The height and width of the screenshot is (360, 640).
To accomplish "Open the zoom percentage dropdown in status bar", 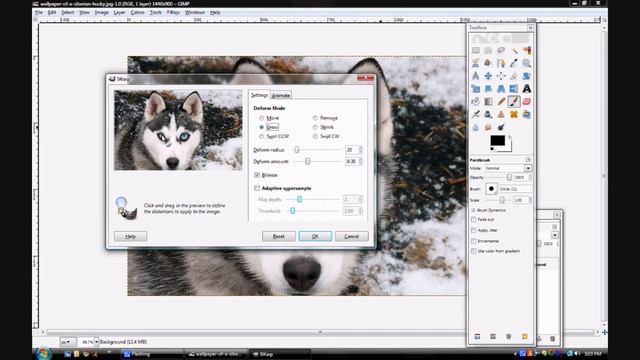I will click(97, 342).
